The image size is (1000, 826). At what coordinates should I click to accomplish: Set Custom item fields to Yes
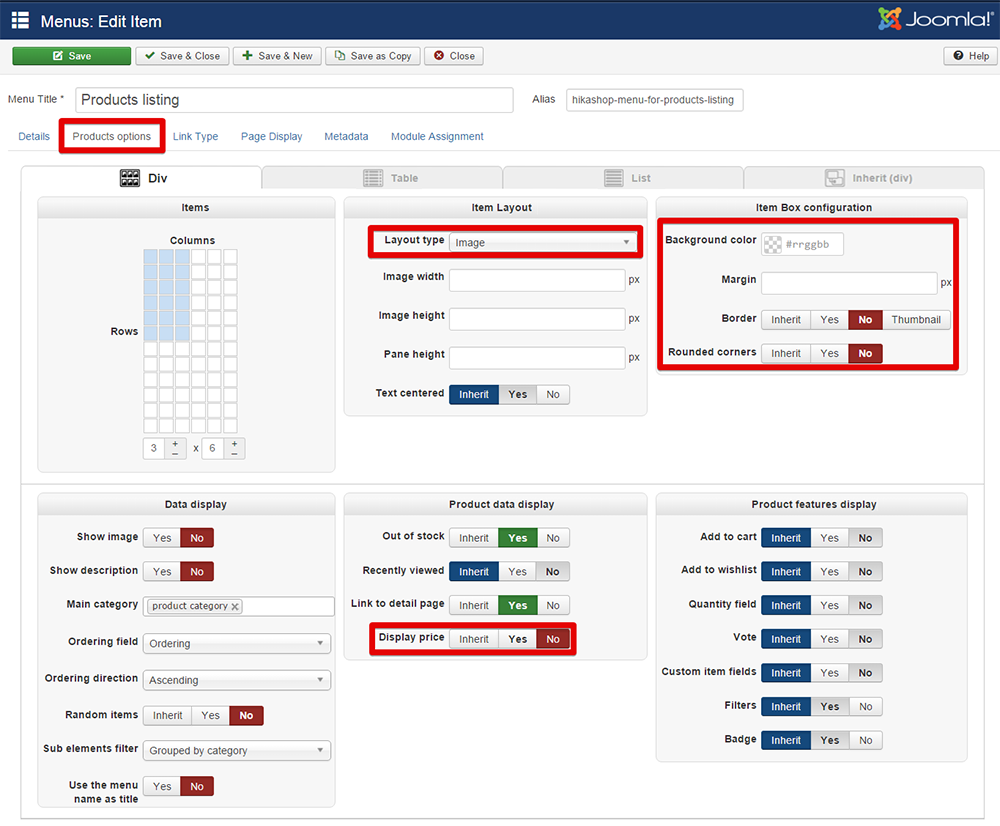click(829, 673)
